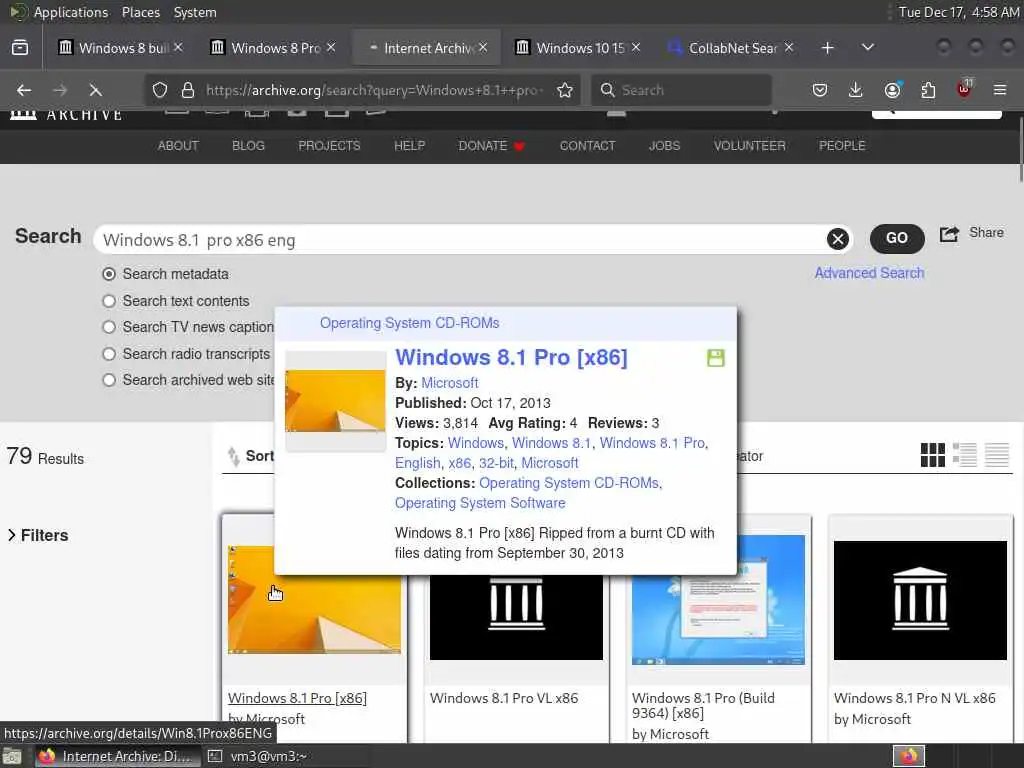The width and height of the screenshot is (1024, 768).
Task: Click the clock in top panel
Action: click(x=959, y=12)
